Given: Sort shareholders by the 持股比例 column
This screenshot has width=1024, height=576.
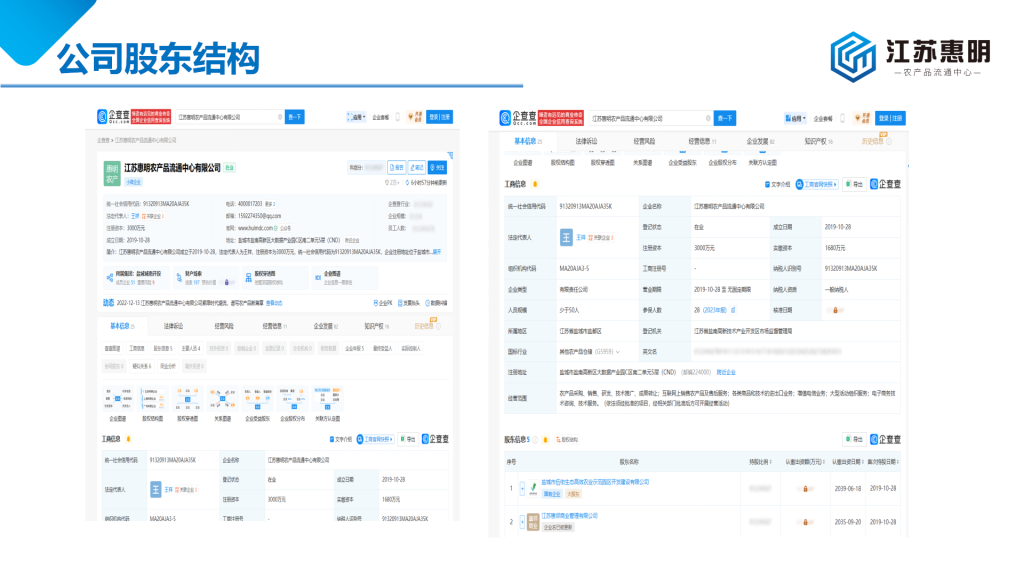Looking at the screenshot, I should click(x=760, y=462).
